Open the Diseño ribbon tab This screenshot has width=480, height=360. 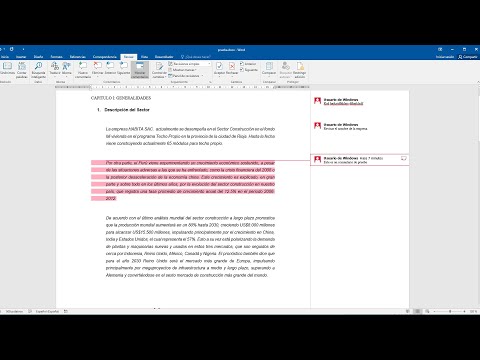38,57
